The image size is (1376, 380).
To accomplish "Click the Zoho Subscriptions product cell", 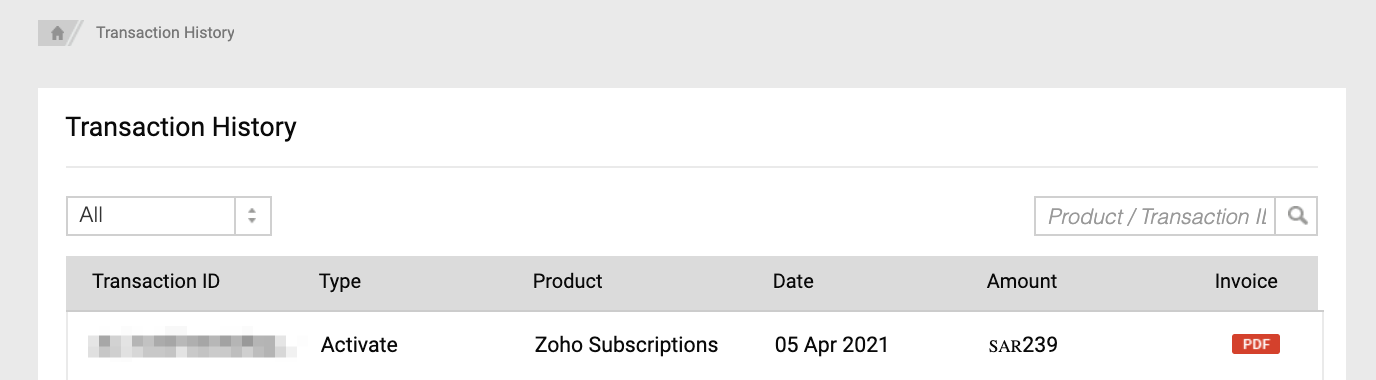I will pyautogui.click(x=626, y=345).
